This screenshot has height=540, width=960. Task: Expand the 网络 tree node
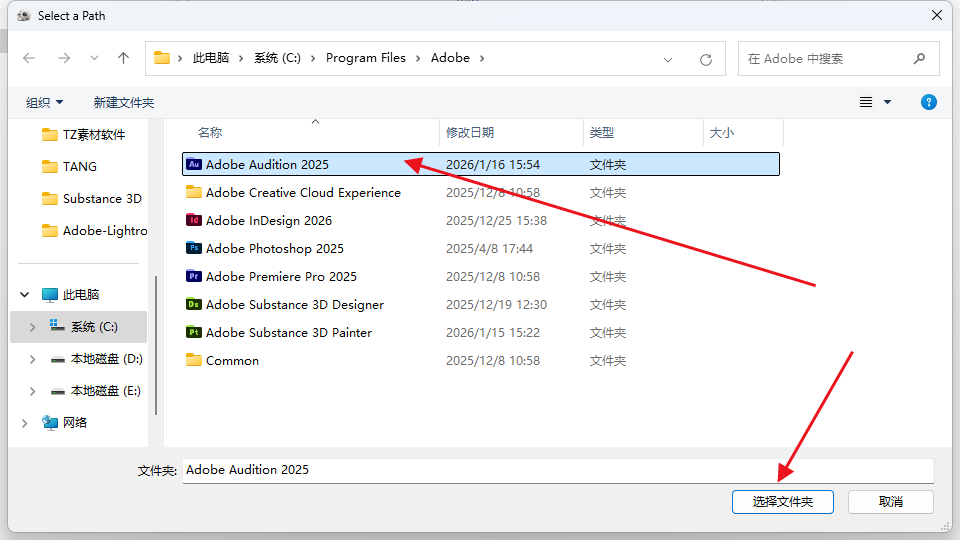(x=24, y=422)
